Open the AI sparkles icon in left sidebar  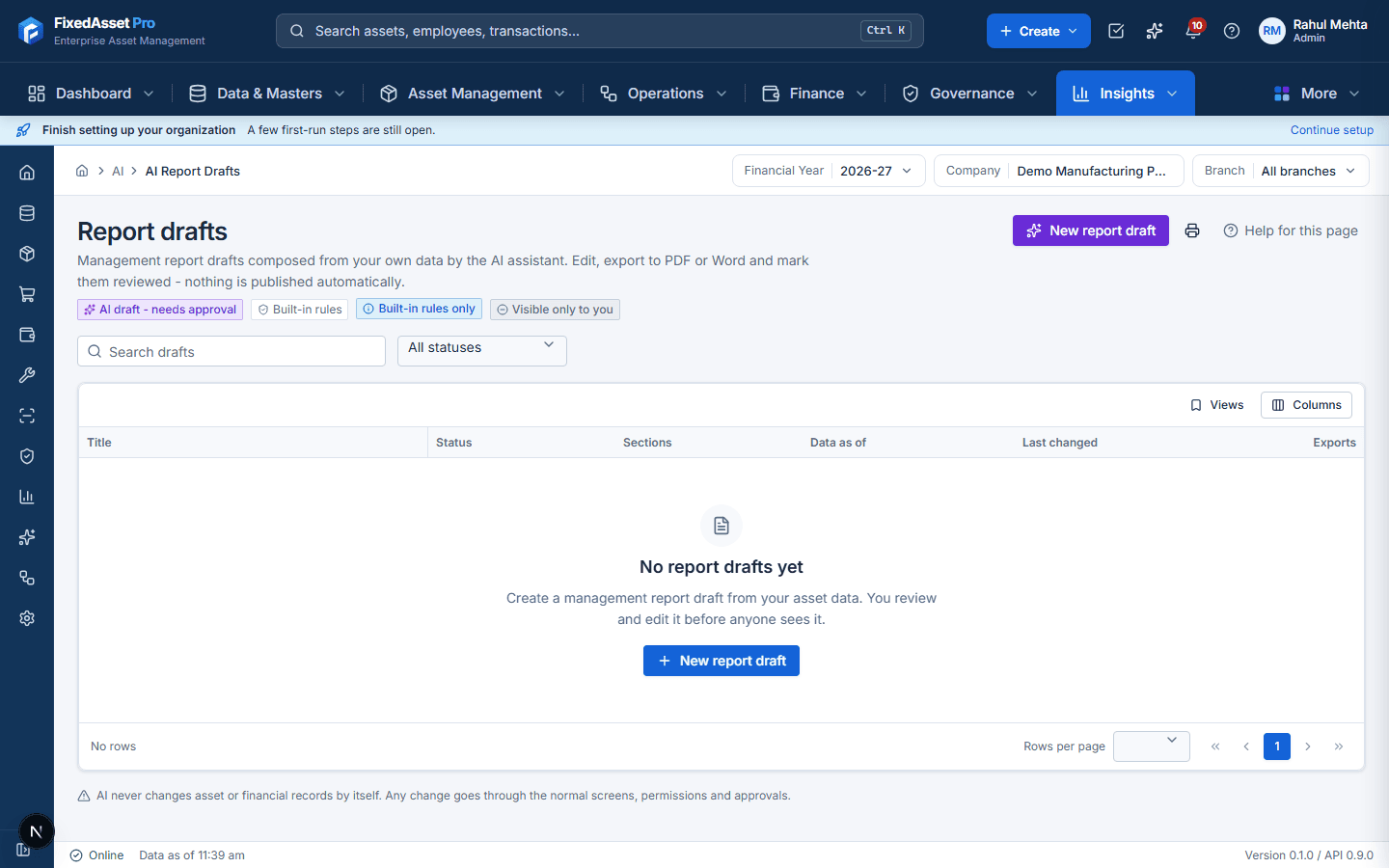(27, 537)
